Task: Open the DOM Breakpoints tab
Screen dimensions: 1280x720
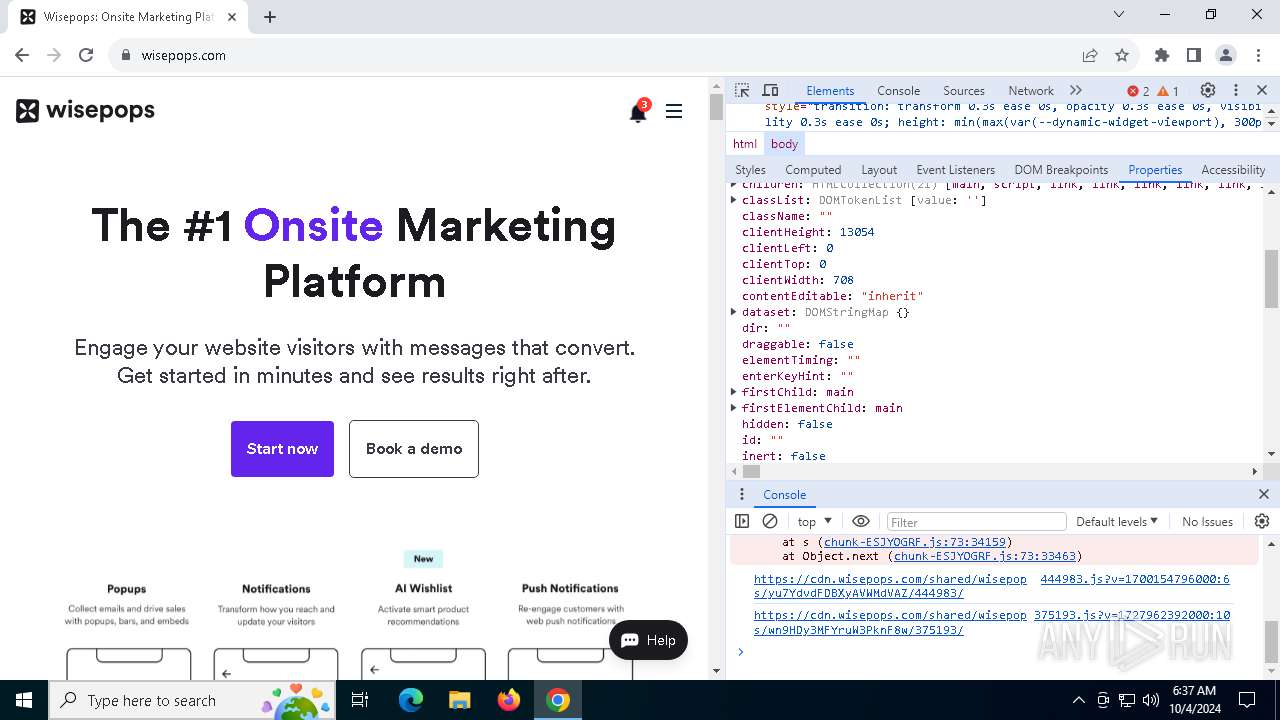Action: (1061, 170)
